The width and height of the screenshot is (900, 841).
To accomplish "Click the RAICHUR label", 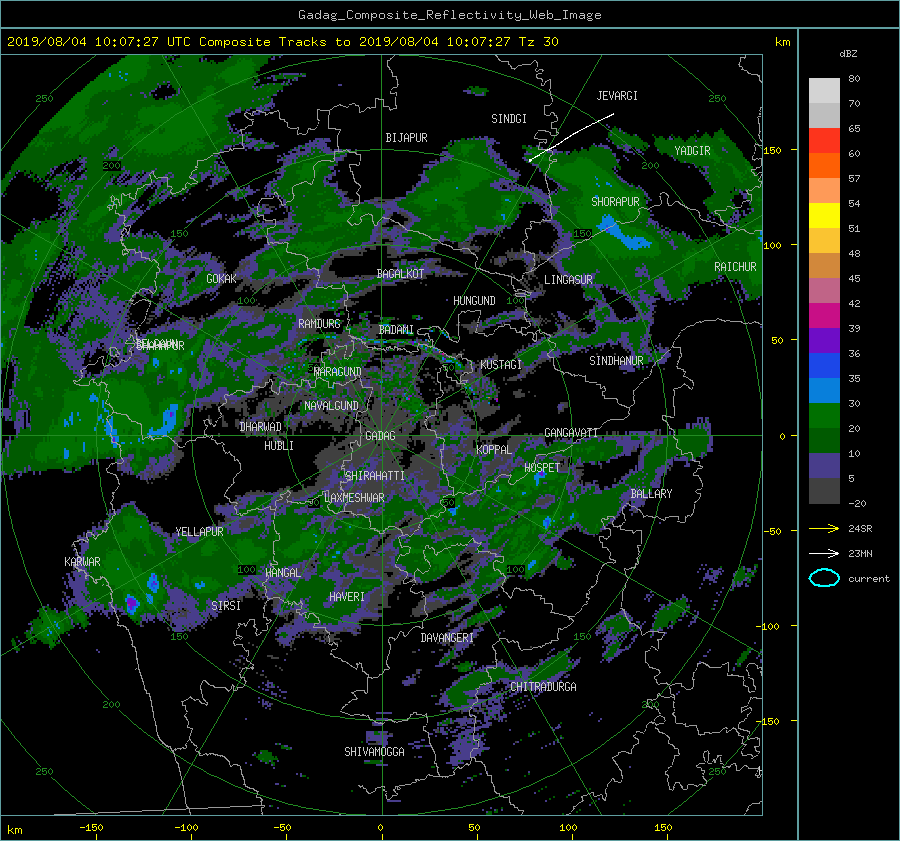I will [735, 267].
